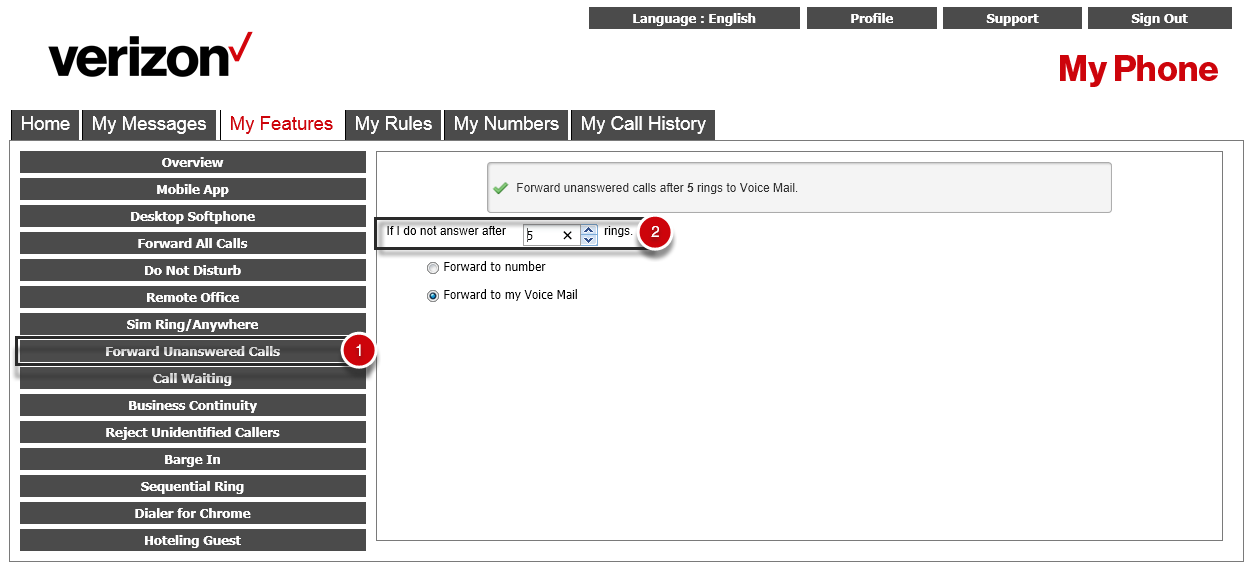Select Dialer for Chrome

pos(193,513)
